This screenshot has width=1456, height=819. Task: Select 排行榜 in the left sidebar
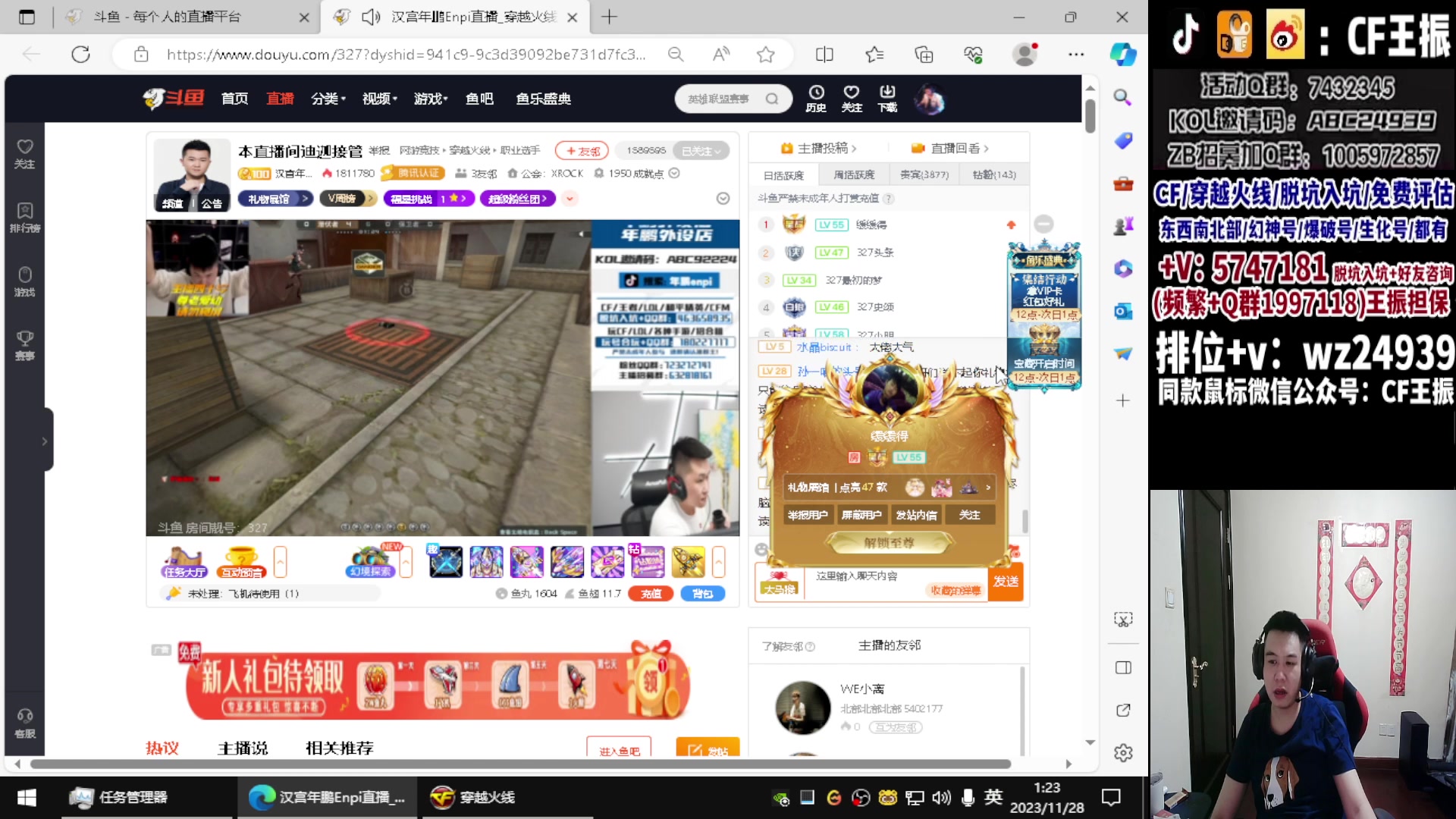coord(25,218)
